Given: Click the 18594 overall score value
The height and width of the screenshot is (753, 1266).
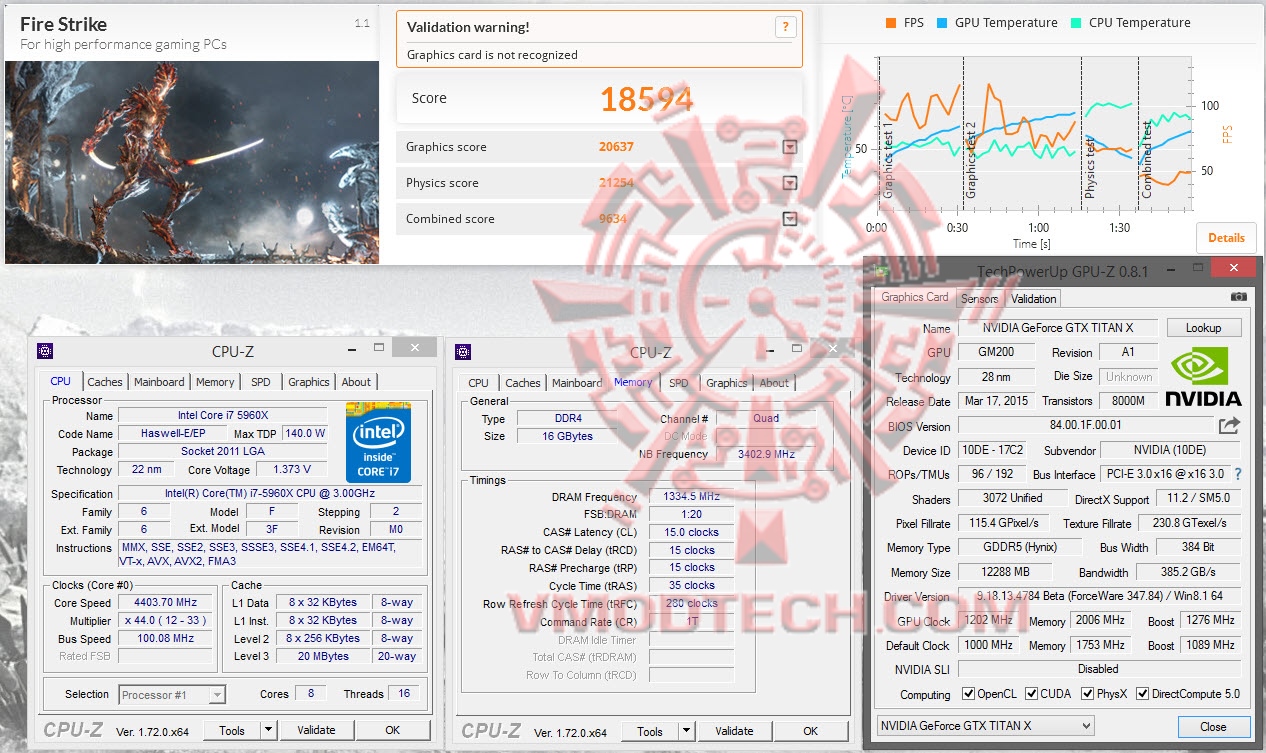Looking at the screenshot, I should [646, 98].
